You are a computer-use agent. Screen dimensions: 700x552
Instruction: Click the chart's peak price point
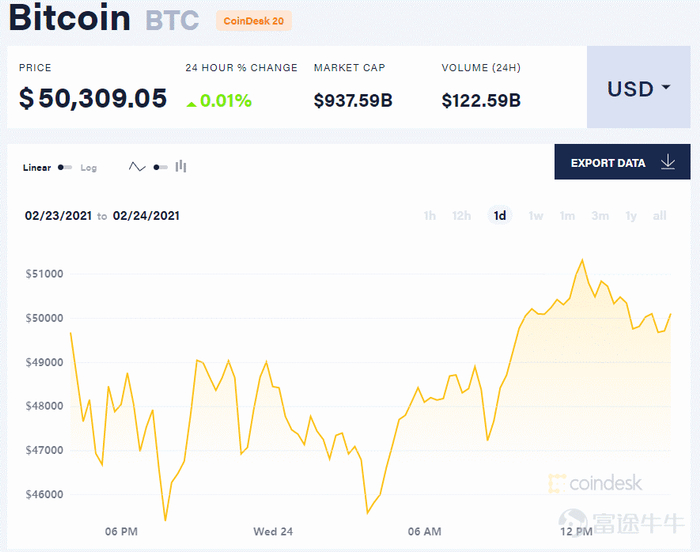click(581, 260)
